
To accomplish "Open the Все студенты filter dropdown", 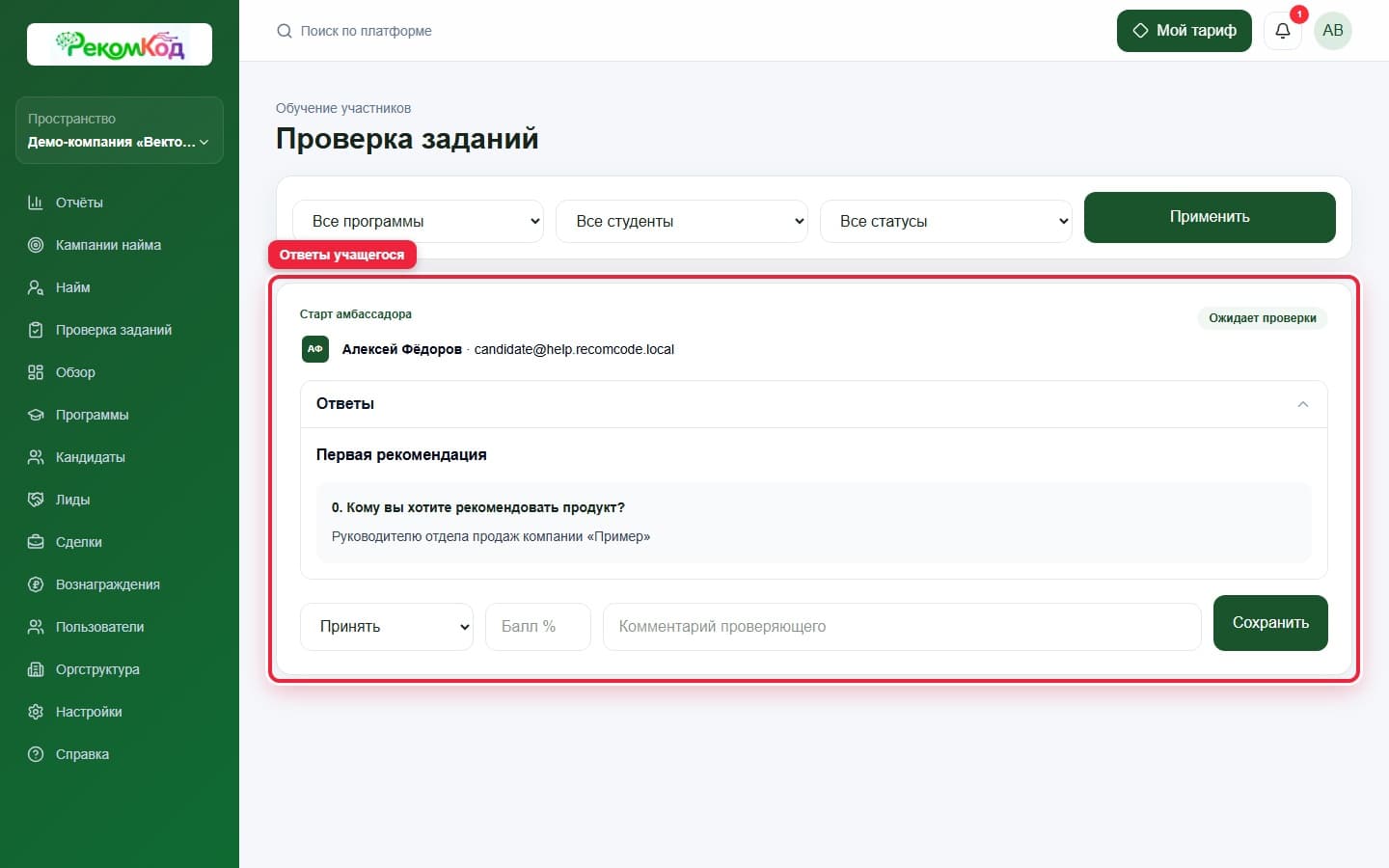I will click(682, 221).
